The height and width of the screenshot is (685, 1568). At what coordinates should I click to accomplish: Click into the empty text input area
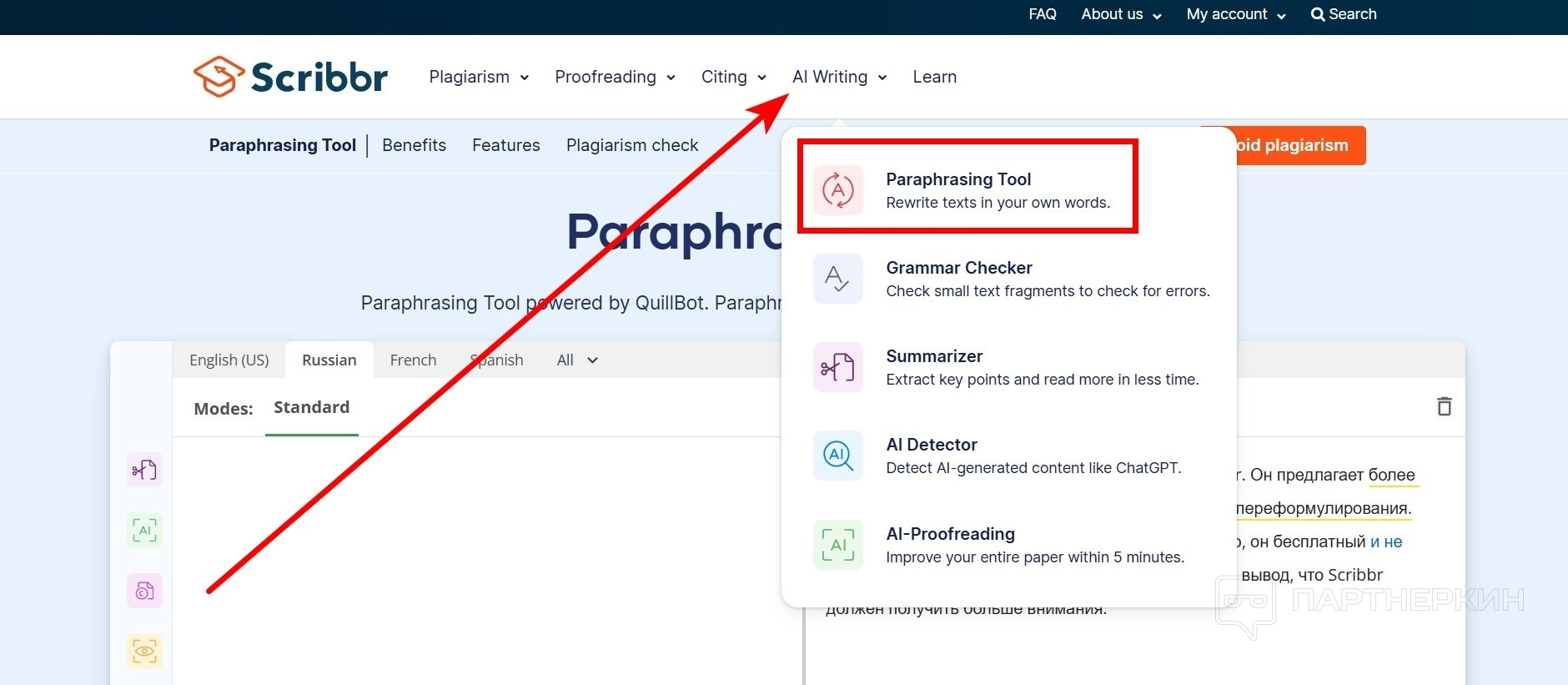tap(488, 559)
